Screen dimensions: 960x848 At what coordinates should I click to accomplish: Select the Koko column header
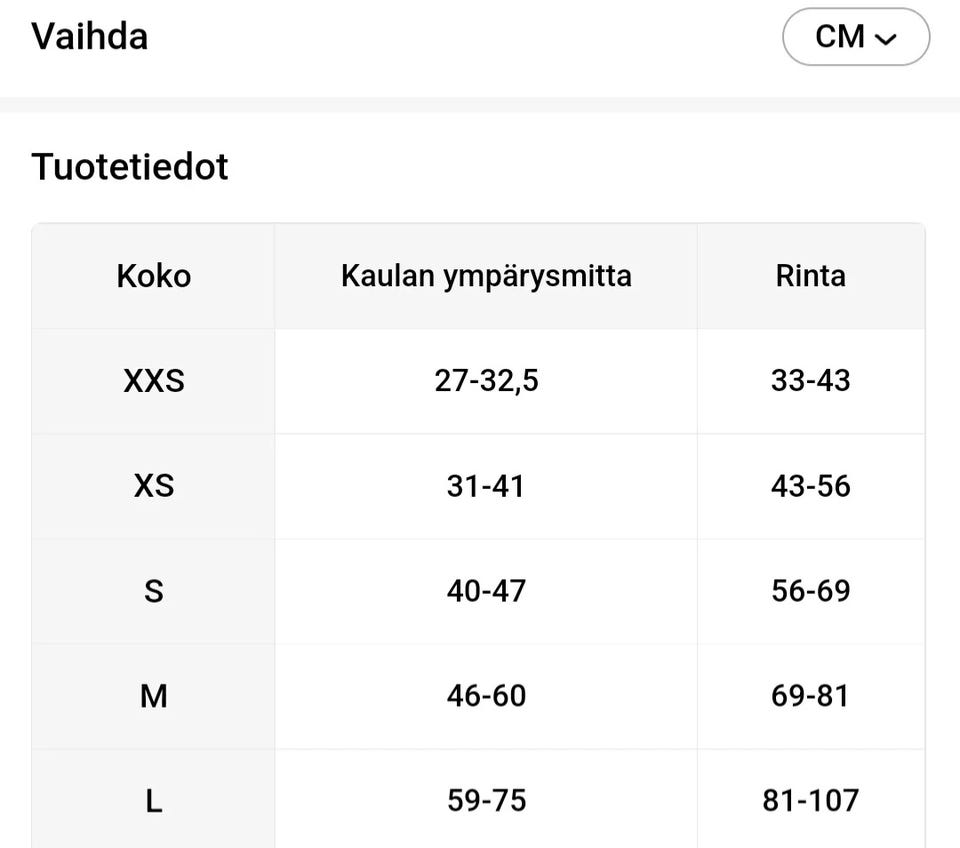[x=153, y=276]
